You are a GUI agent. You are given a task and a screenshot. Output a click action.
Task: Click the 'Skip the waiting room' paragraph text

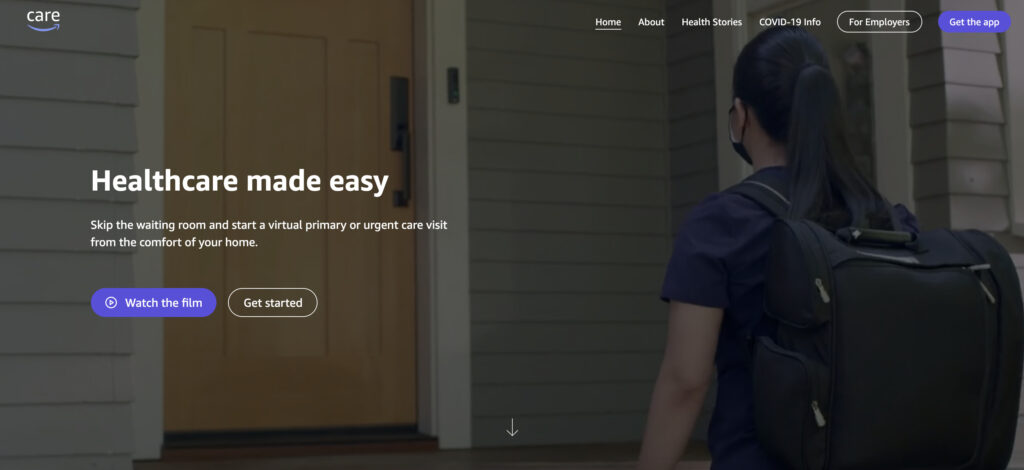269,234
